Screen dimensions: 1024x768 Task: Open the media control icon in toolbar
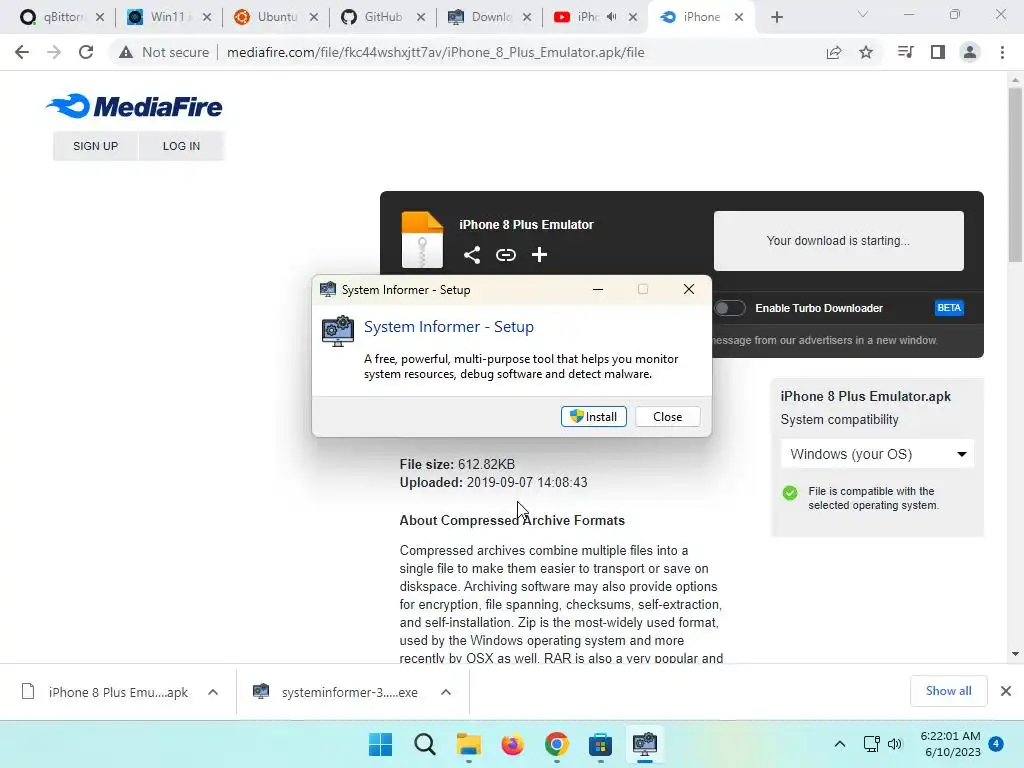pyautogui.click(x=905, y=52)
